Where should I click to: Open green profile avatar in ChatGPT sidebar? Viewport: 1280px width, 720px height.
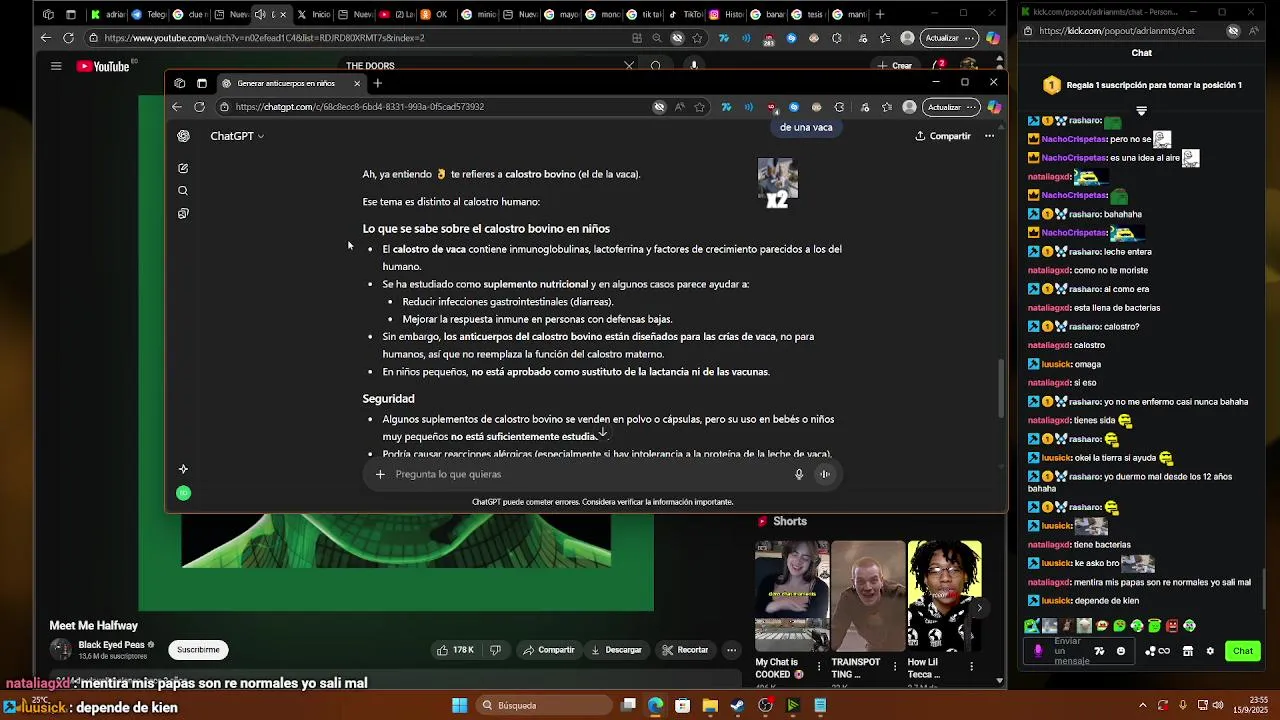pyautogui.click(x=183, y=493)
